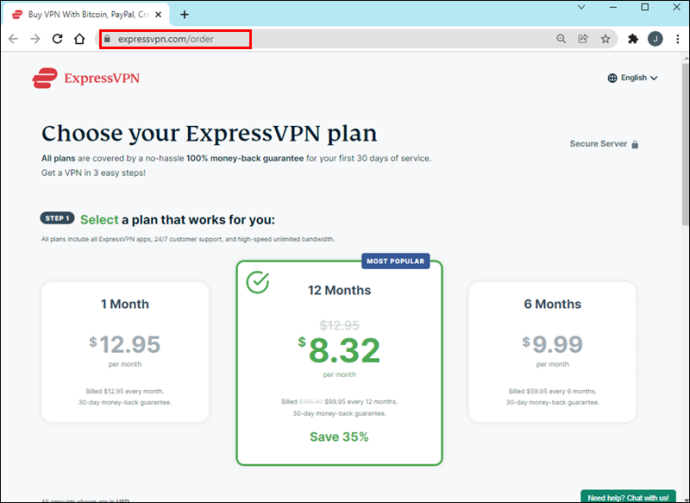Close the Buy VPN With Bitcoin tab

click(x=158, y=15)
